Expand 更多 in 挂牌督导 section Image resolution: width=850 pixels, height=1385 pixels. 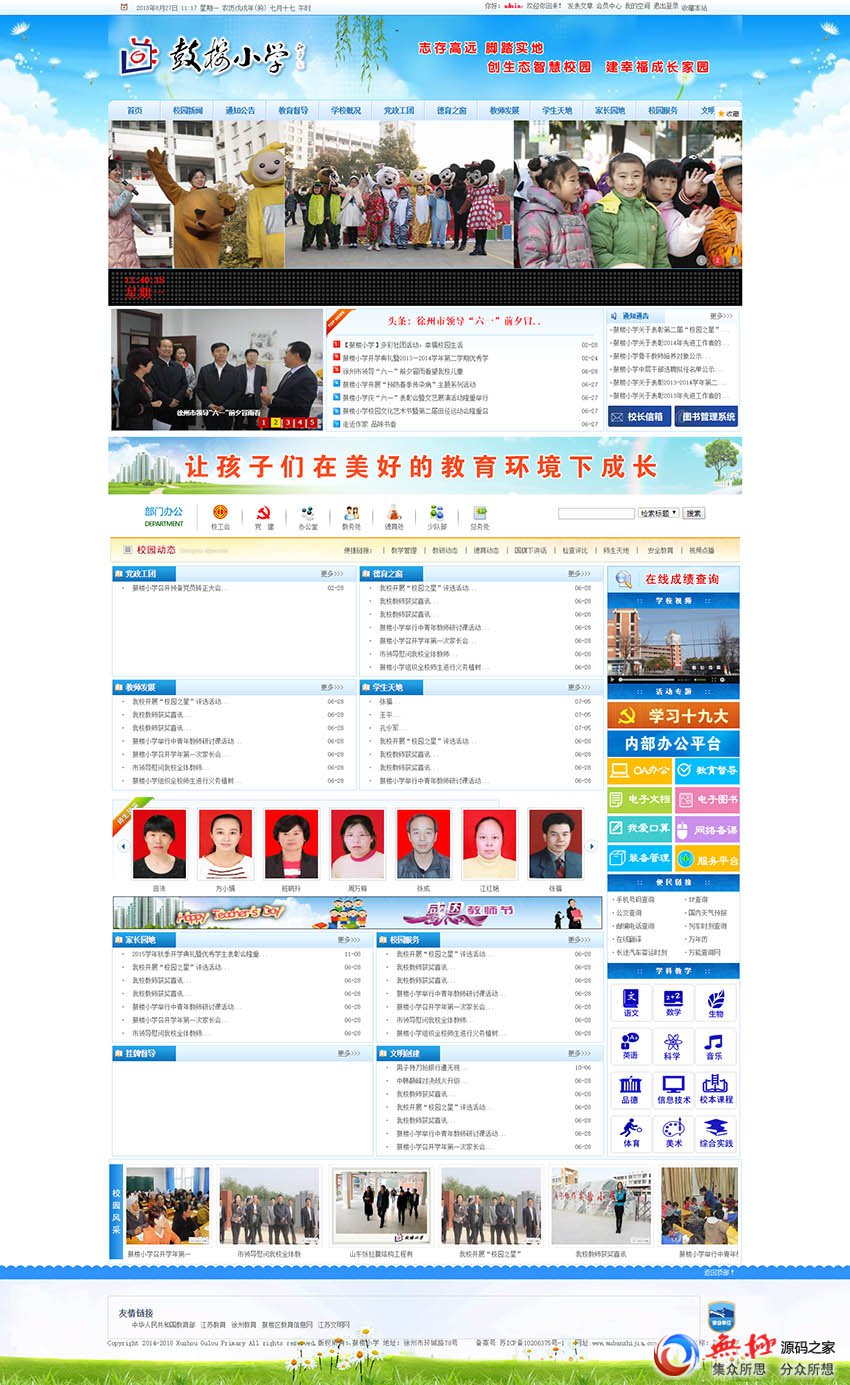point(349,1054)
